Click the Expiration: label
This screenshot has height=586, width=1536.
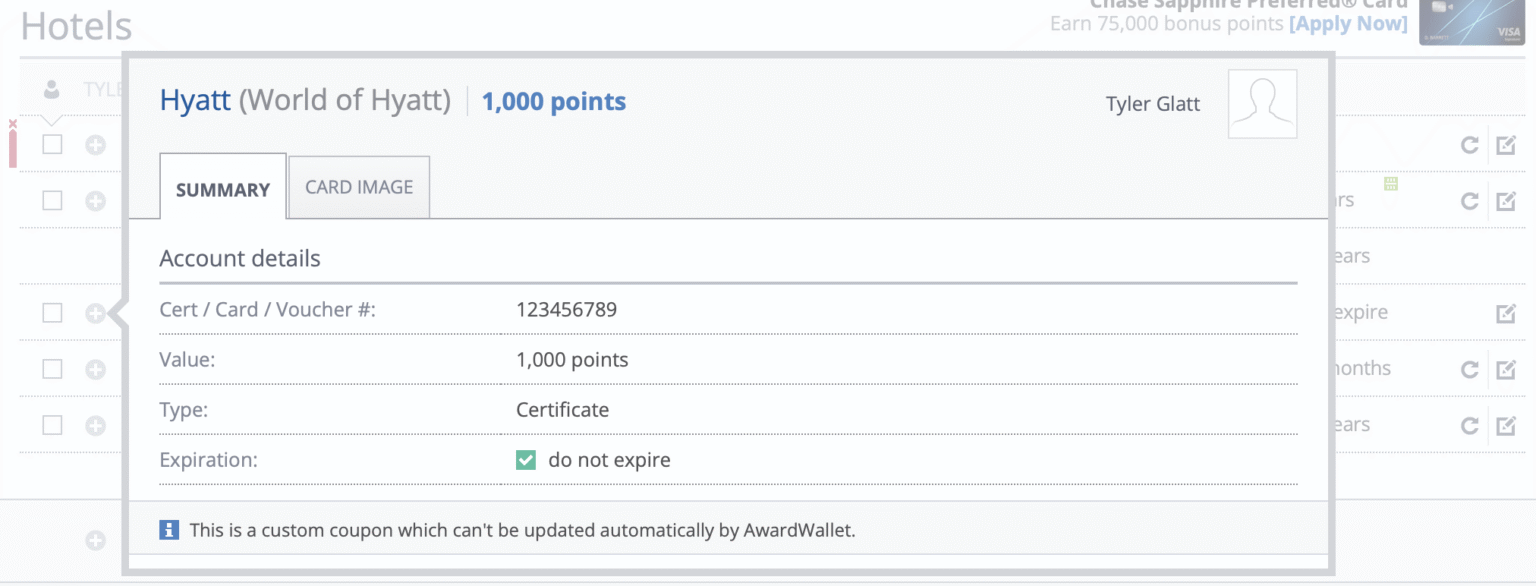pyautogui.click(x=208, y=460)
